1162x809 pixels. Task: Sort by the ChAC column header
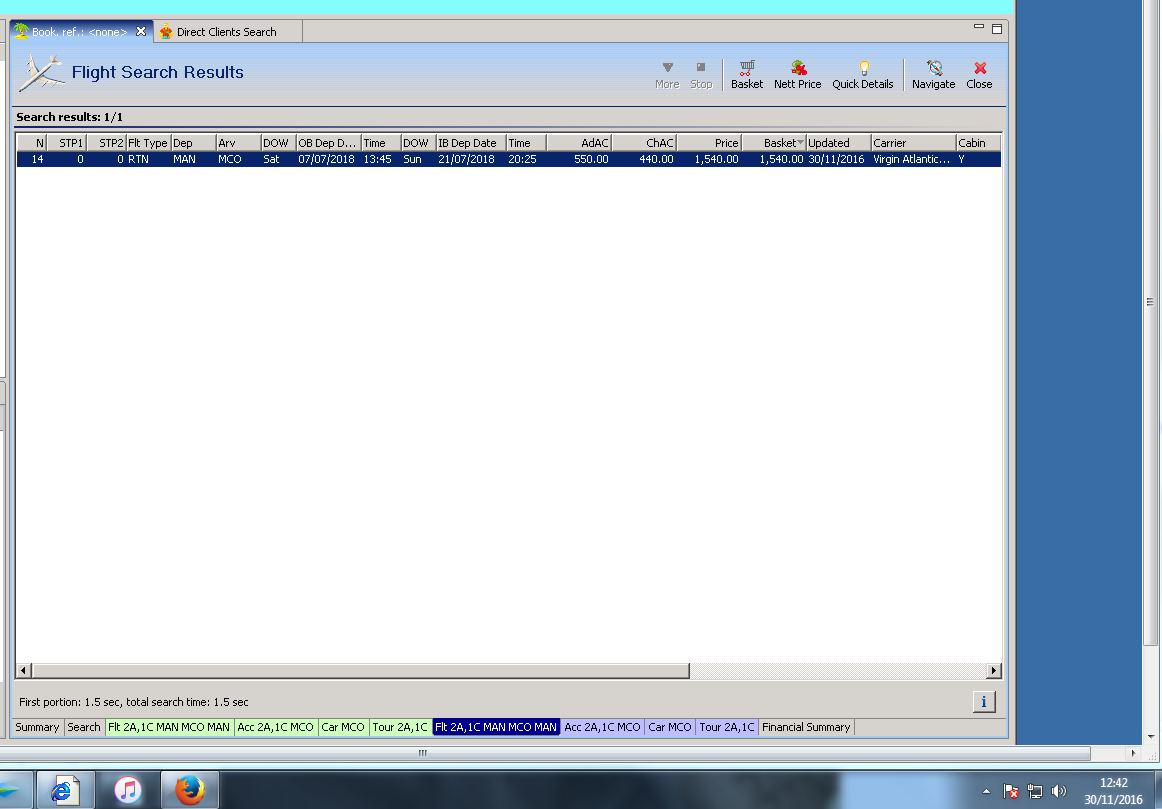click(x=645, y=143)
